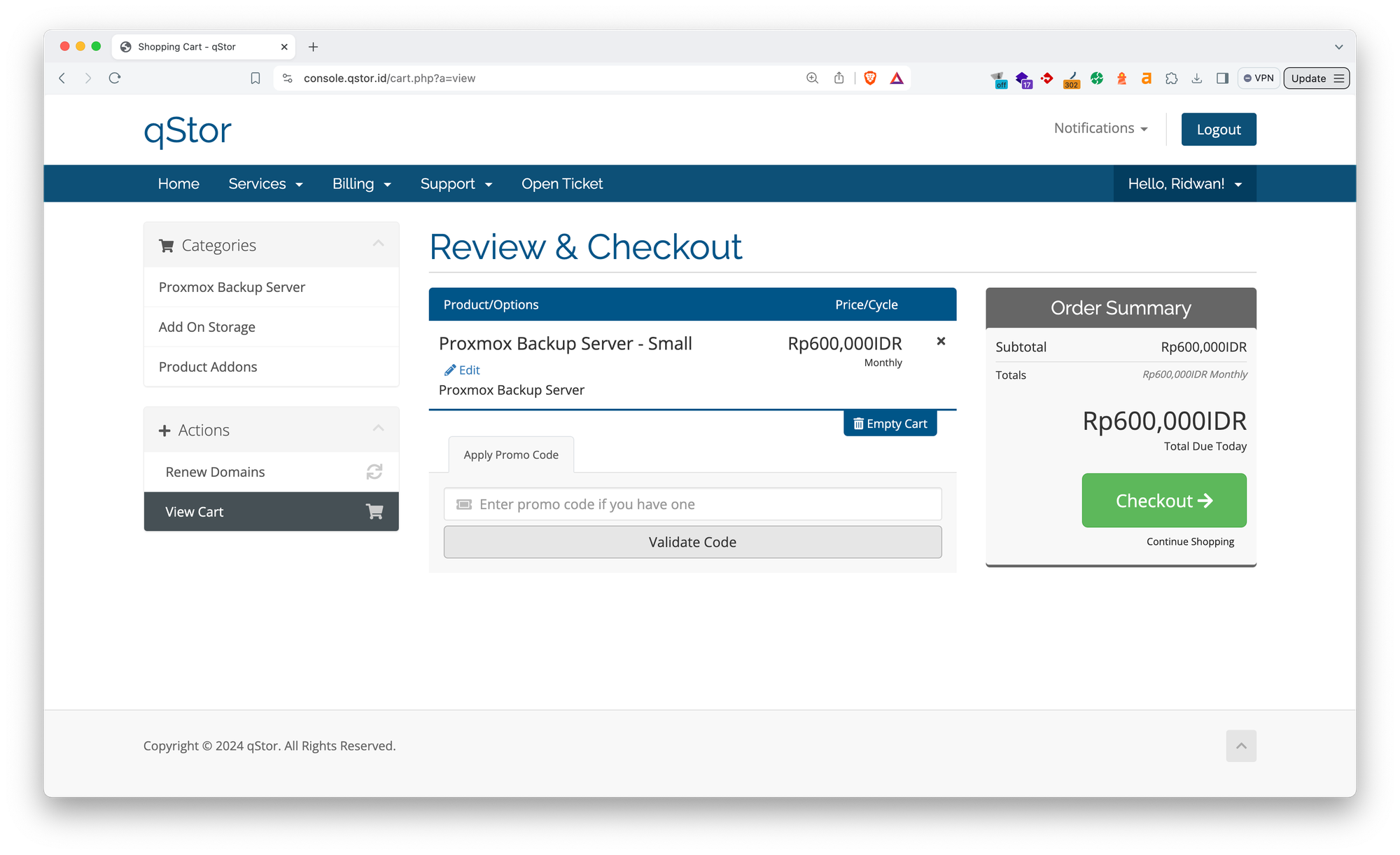Open the browser extensions puzzle icon
Image resolution: width=1400 pixels, height=855 pixels.
click(x=1172, y=78)
